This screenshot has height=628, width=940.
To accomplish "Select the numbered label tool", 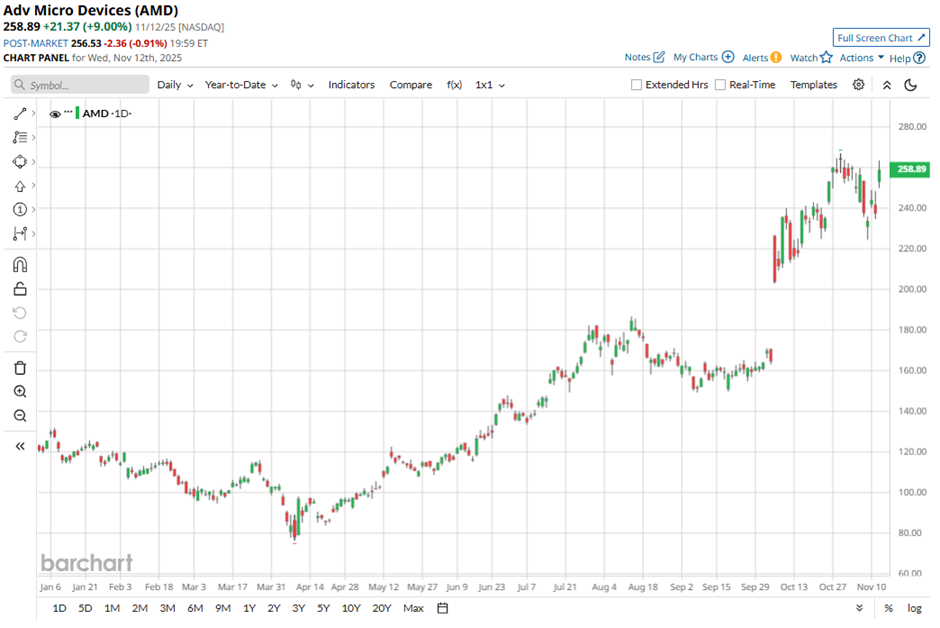I will (20, 209).
